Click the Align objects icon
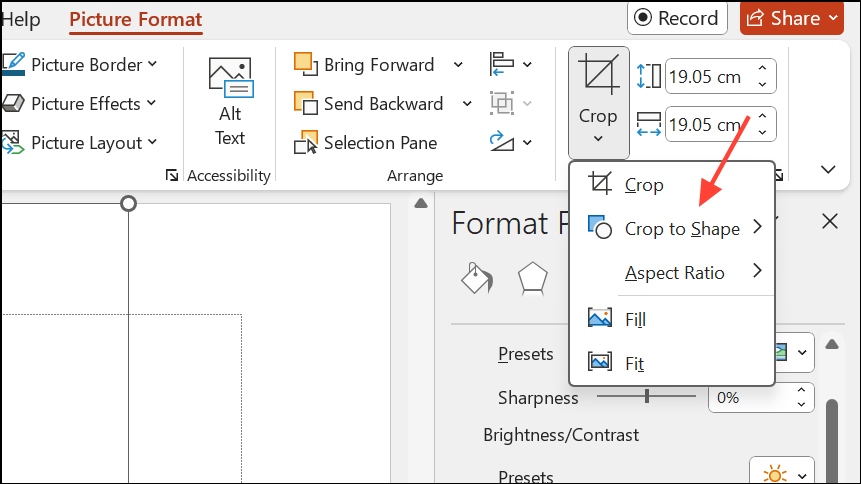The width and height of the screenshot is (861, 484). (502, 64)
